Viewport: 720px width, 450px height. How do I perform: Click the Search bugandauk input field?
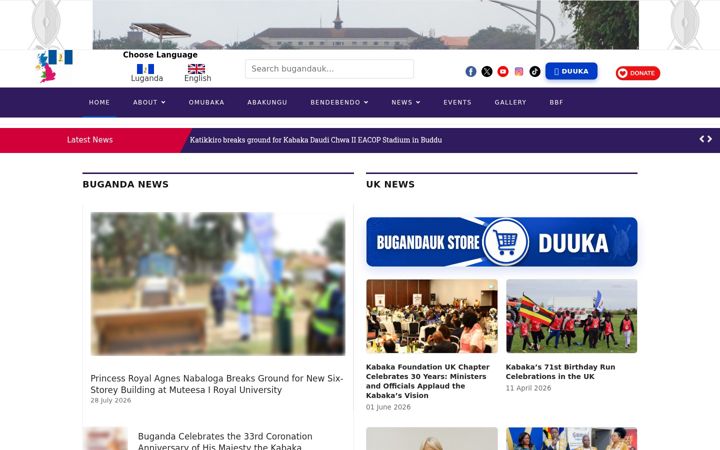[329, 69]
